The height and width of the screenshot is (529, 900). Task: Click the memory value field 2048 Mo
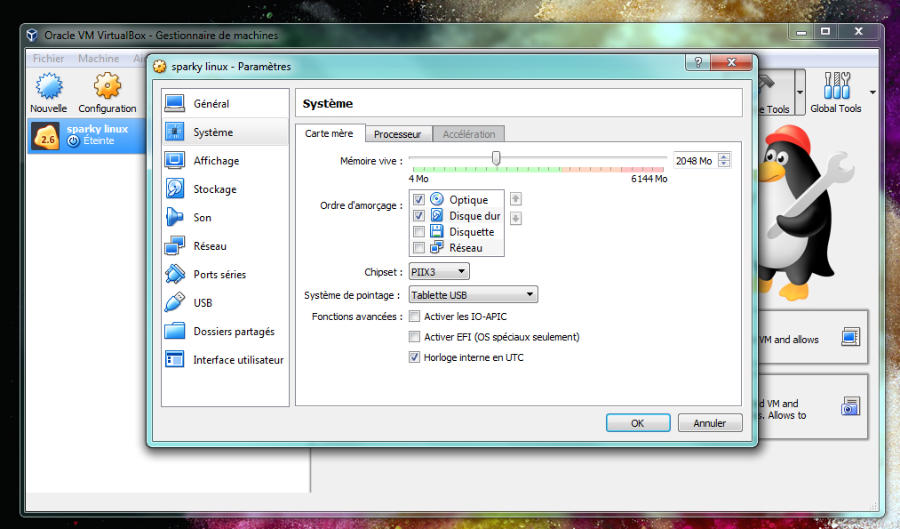click(696, 161)
